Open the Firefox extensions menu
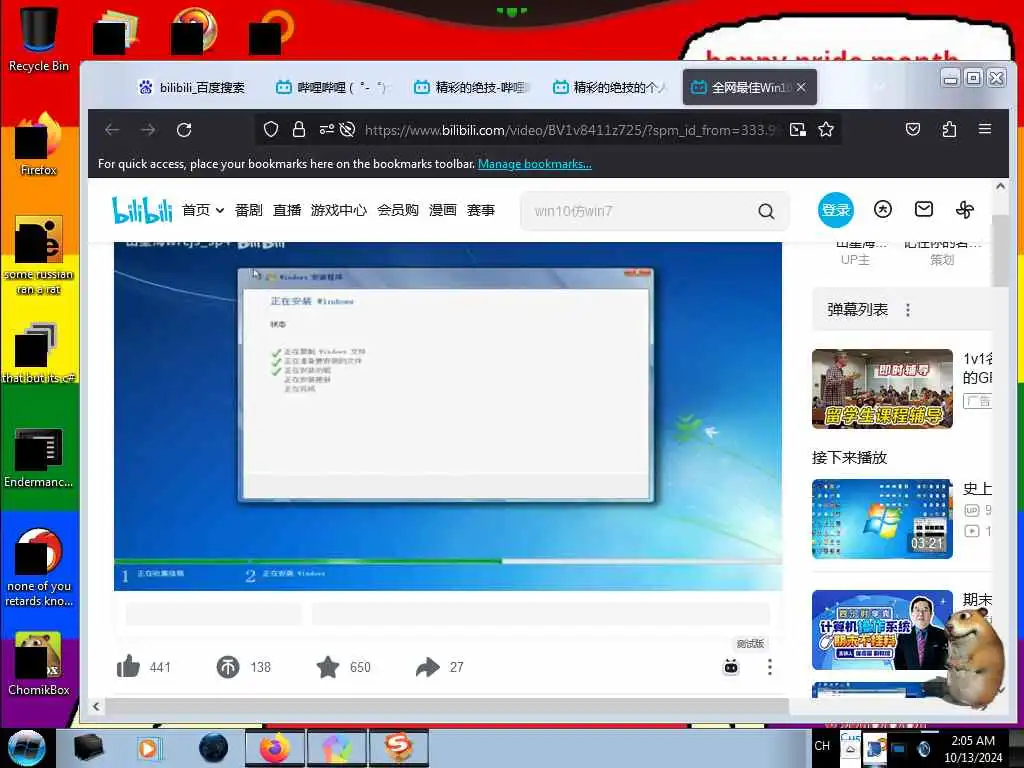The width and height of the screenshot is (1024, 768). click(x=949, y=129)
